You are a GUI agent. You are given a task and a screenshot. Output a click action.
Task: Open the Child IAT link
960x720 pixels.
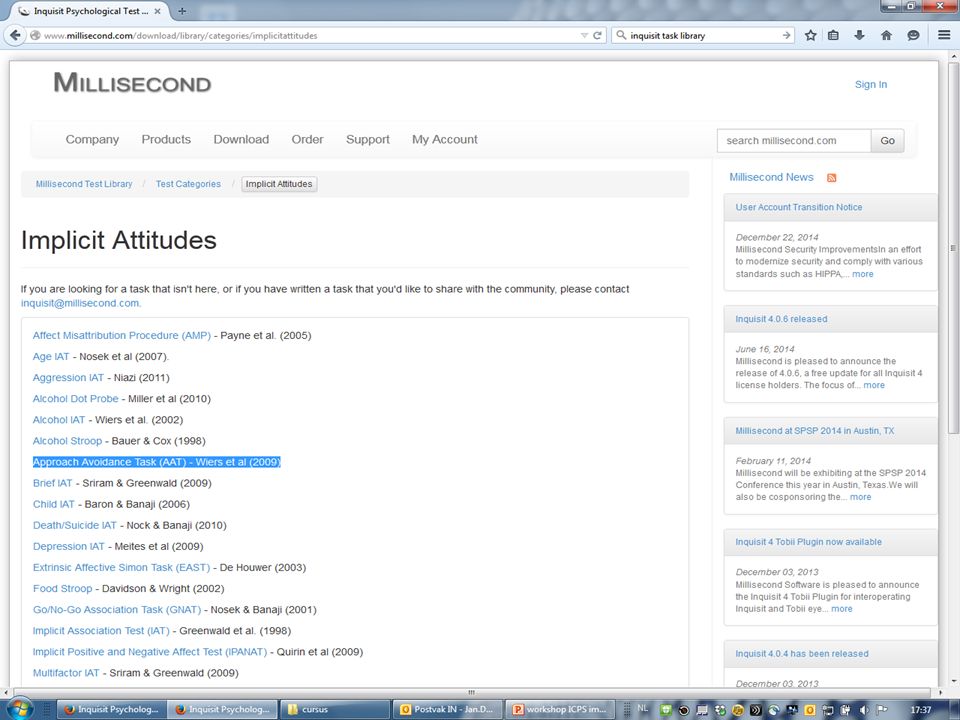point(53,504)
